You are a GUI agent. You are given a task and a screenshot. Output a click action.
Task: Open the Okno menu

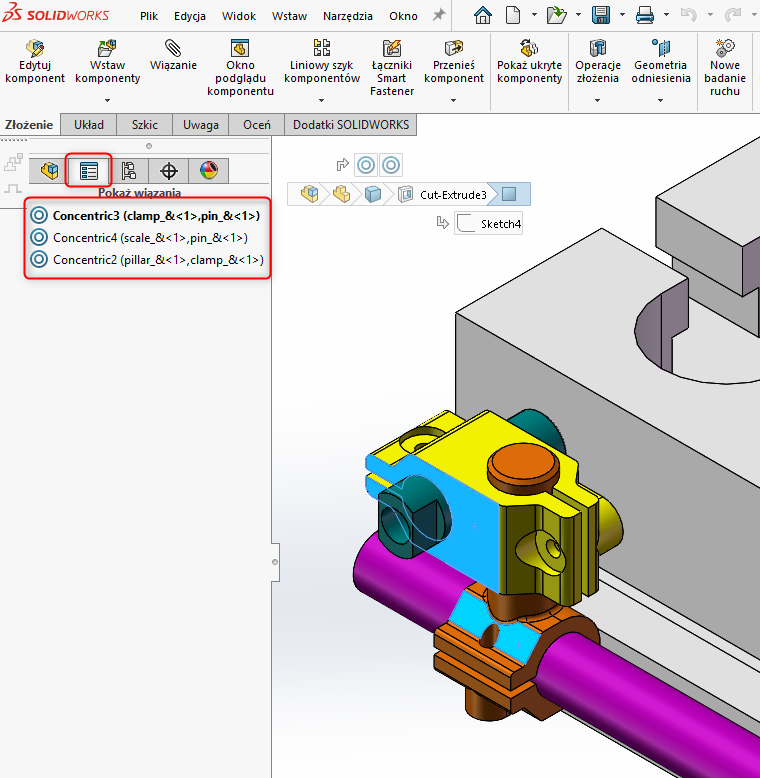coord(403,16)
